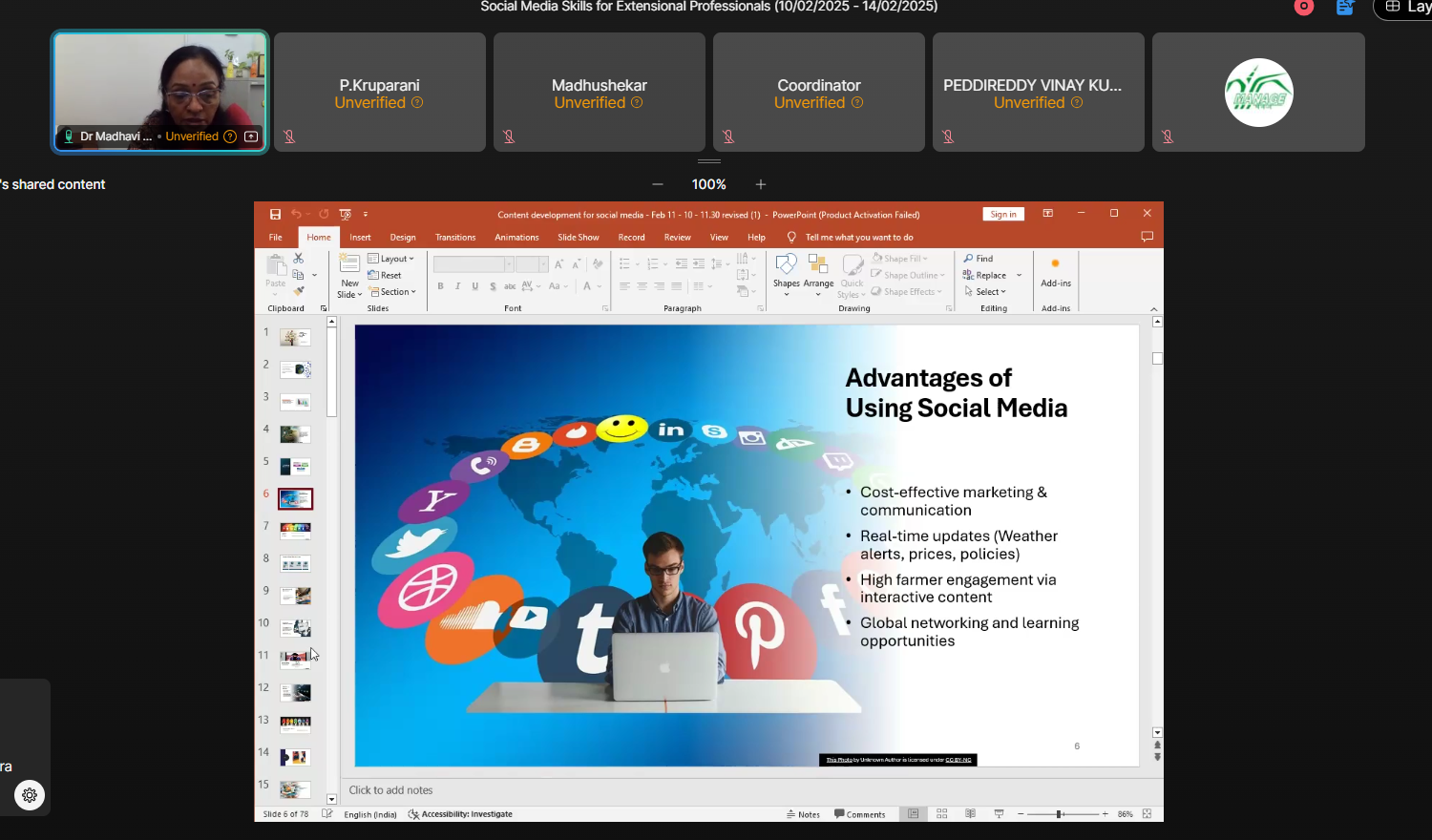Click to add notes area
The image size is (1432, 840).
390,790
